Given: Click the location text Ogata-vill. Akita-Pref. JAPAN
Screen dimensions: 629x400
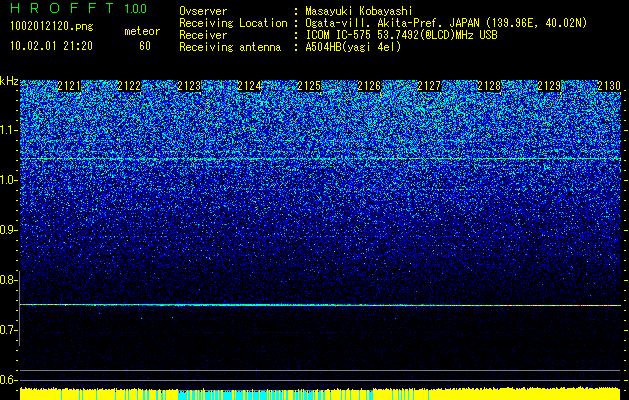Looking at the screenshot, I should coord(393,23).
